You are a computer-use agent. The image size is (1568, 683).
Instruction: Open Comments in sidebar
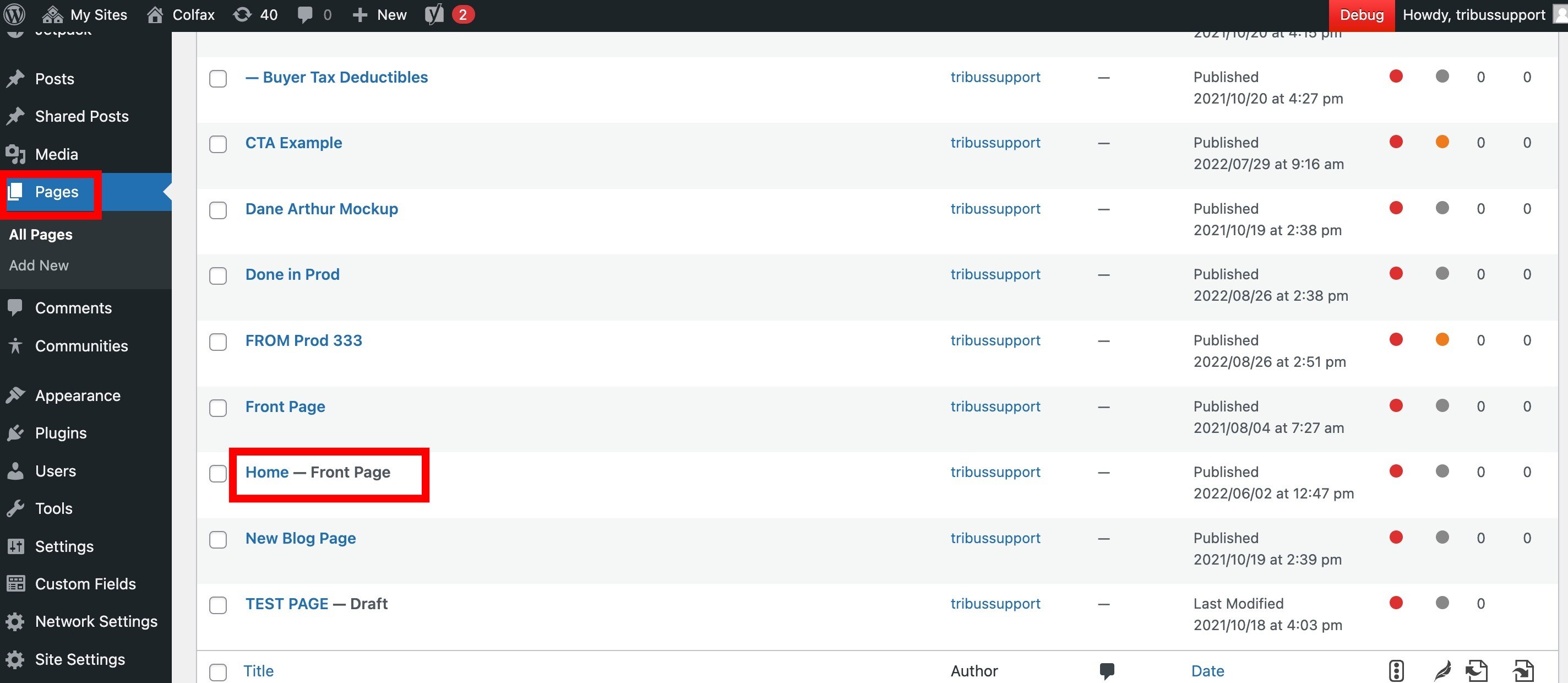[x=73, y=308]
